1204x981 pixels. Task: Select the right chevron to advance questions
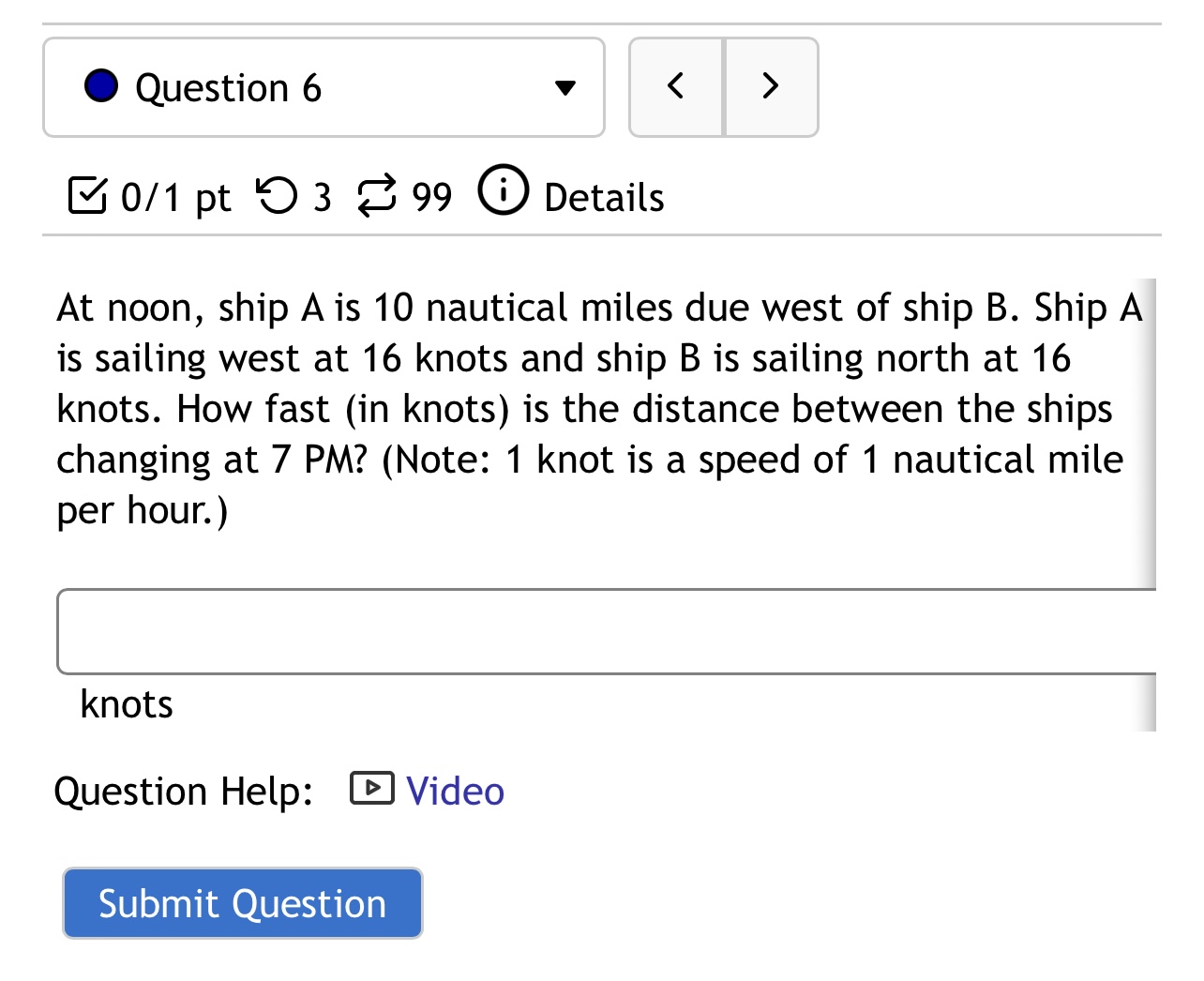pyautogui.click(x=770, y=85)
